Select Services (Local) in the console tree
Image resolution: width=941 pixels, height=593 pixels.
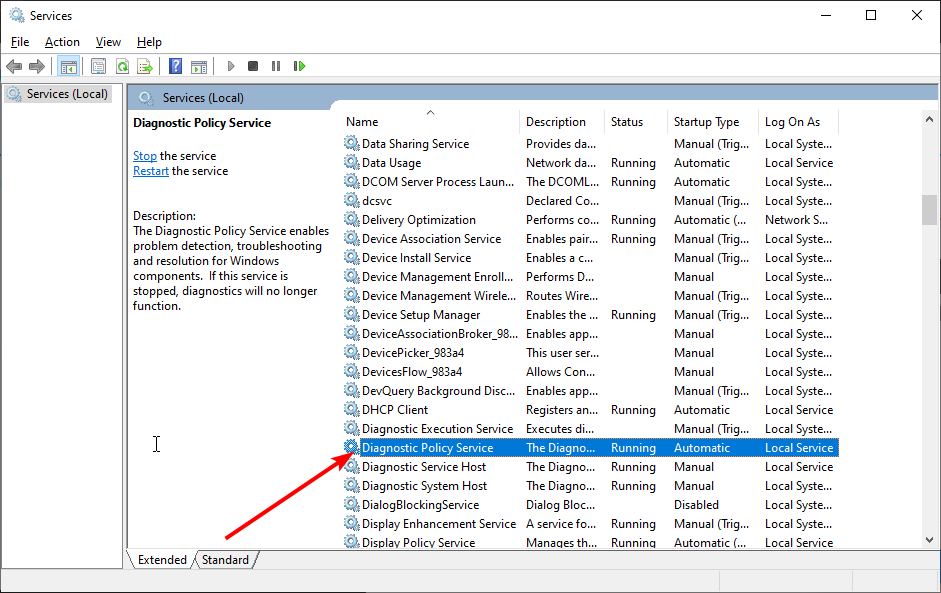tap(67, 94)
